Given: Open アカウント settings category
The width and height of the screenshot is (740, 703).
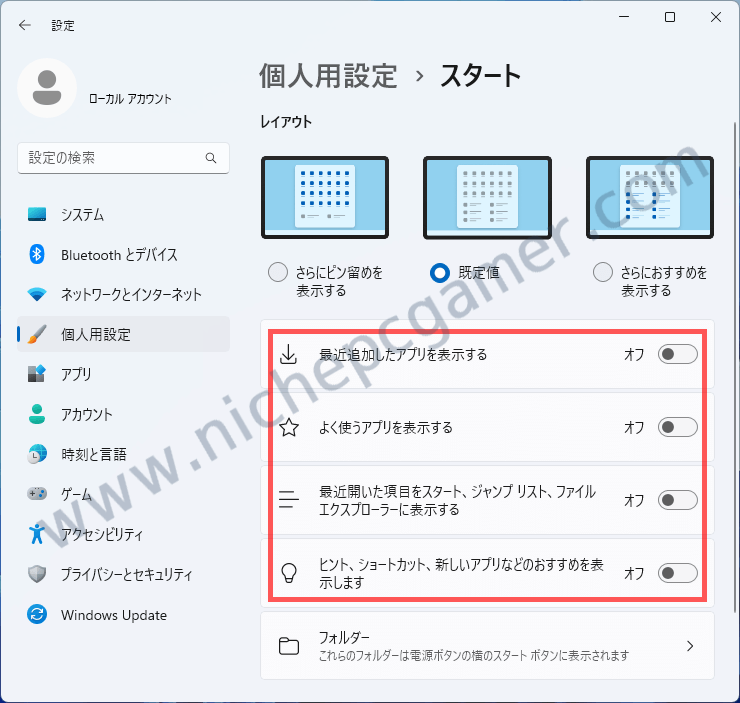Looking at the screenshot, I should 123,414.
